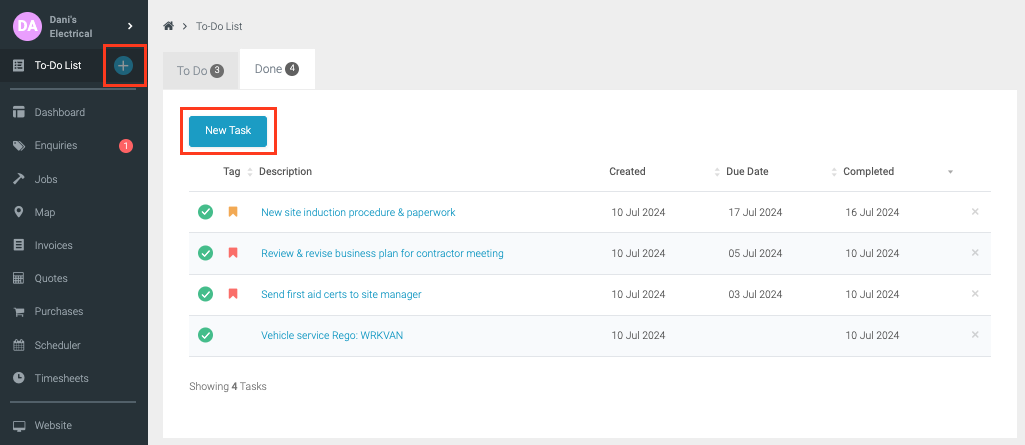The image size is (1025, 445).
Task: Select the Invoices sidebar icon
Action: coord(19,245)
